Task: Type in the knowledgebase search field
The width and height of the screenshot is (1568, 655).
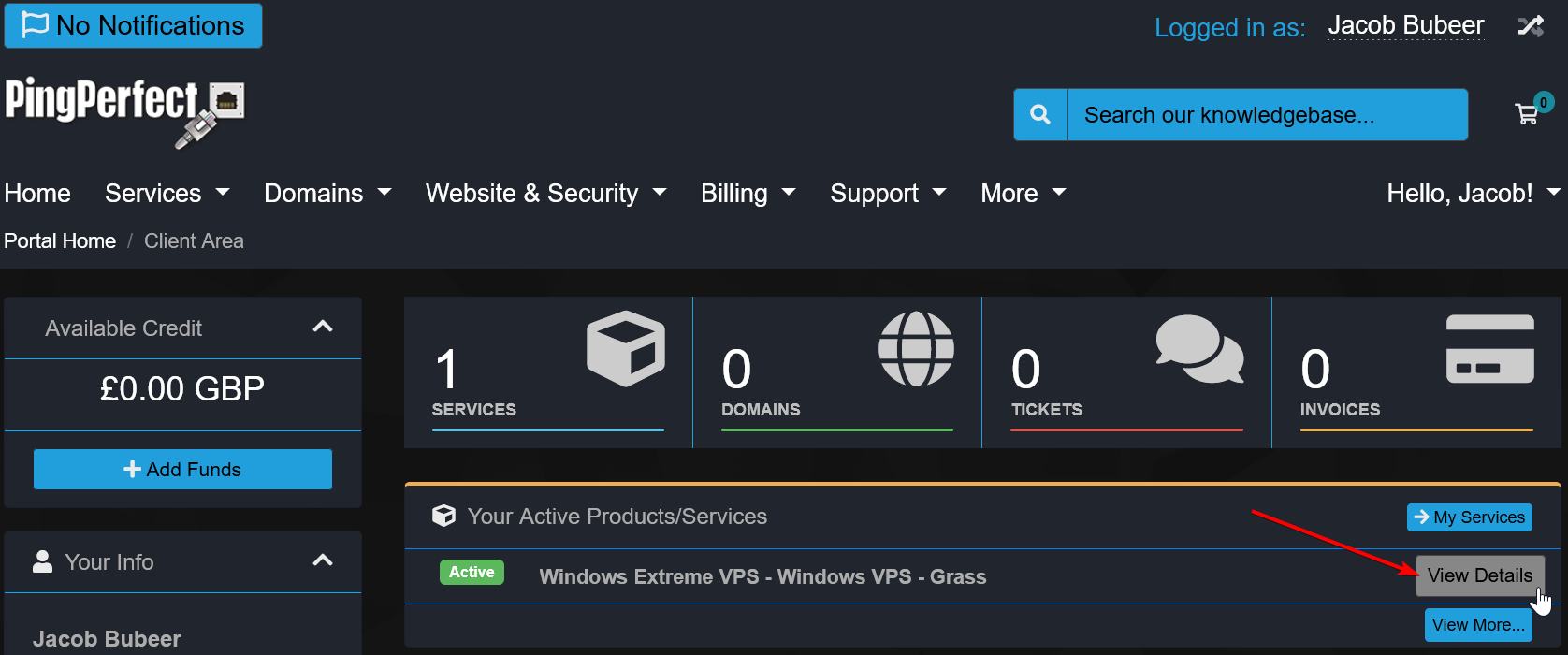Action: click(1267, 115)
